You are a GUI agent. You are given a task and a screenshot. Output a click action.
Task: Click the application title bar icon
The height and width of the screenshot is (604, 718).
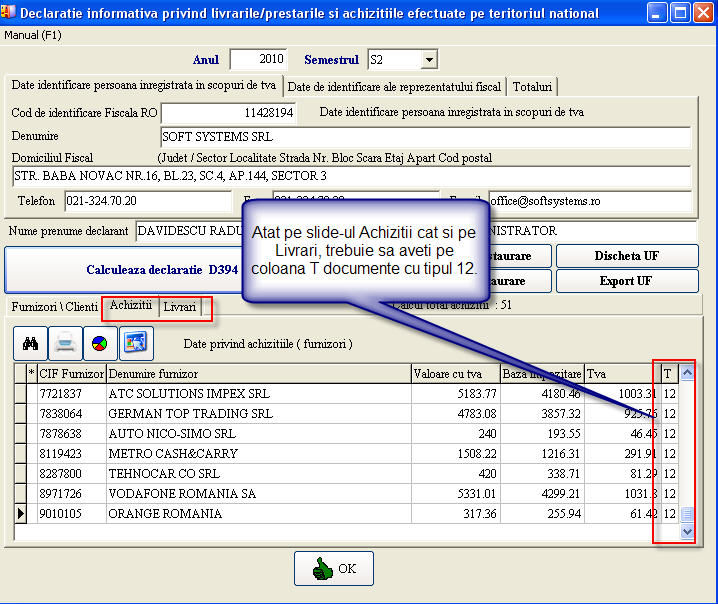10,14
